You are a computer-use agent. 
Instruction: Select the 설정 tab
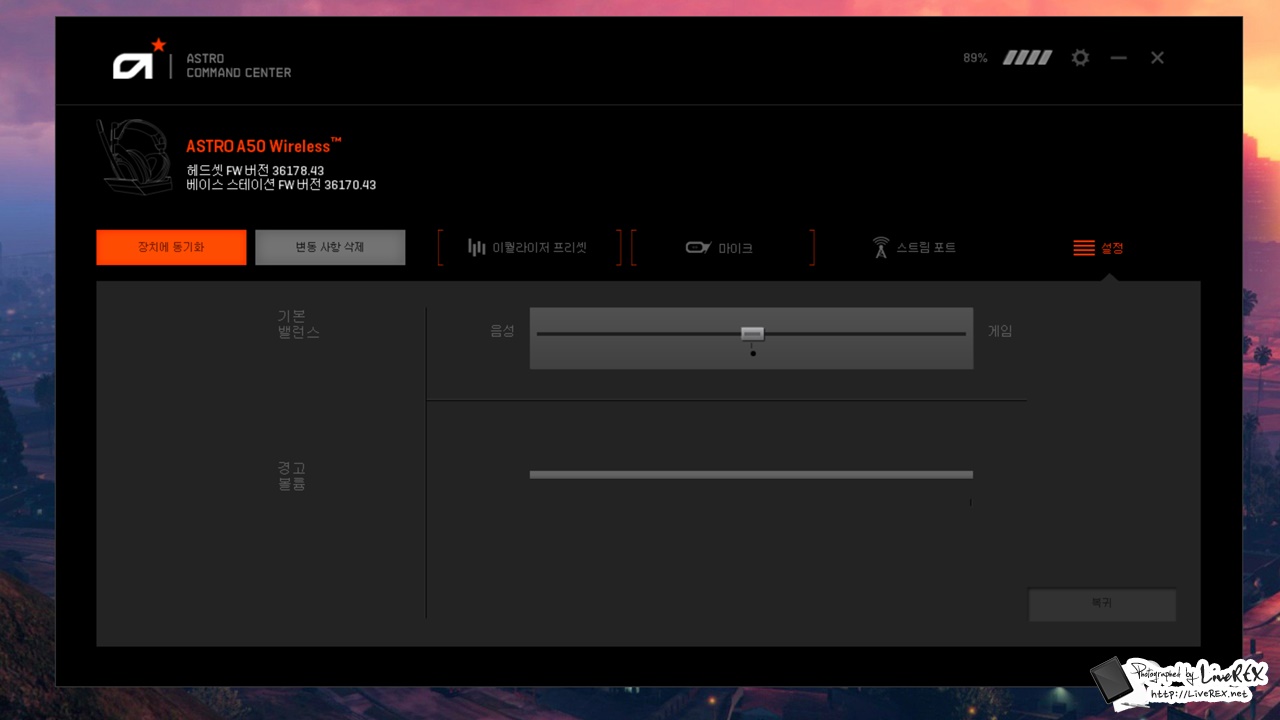point(1098,247)
